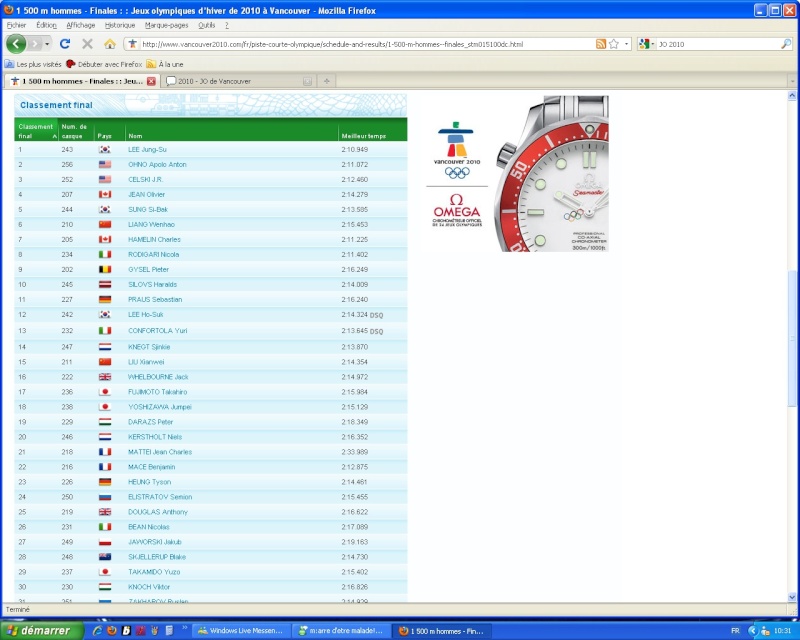Open the address bar URL history dropdown
Screen dimensions: 800x640
click(x=627, y=44)
